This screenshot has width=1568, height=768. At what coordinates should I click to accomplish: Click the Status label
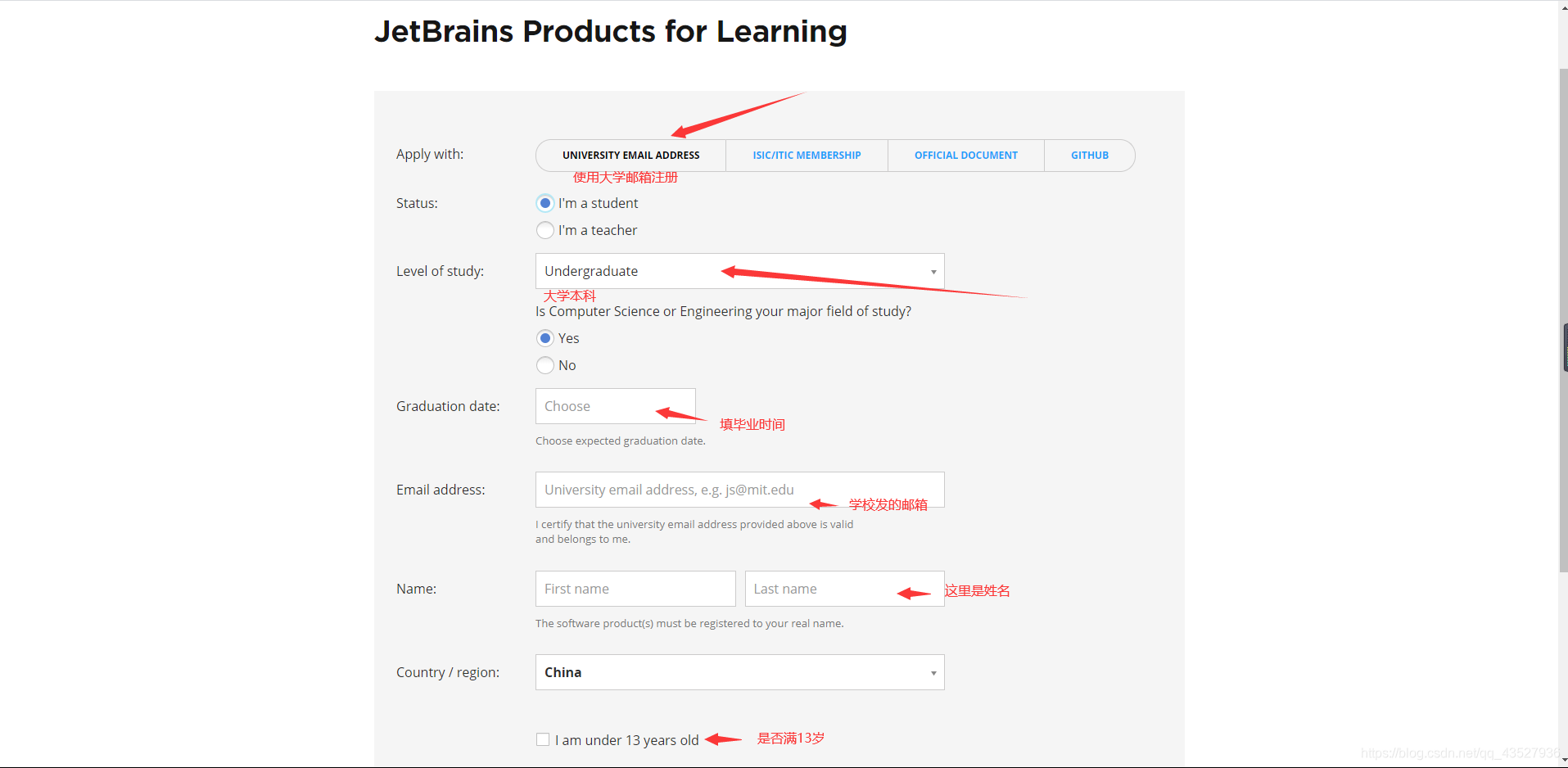pyautogui.click(x=417, y=203)
